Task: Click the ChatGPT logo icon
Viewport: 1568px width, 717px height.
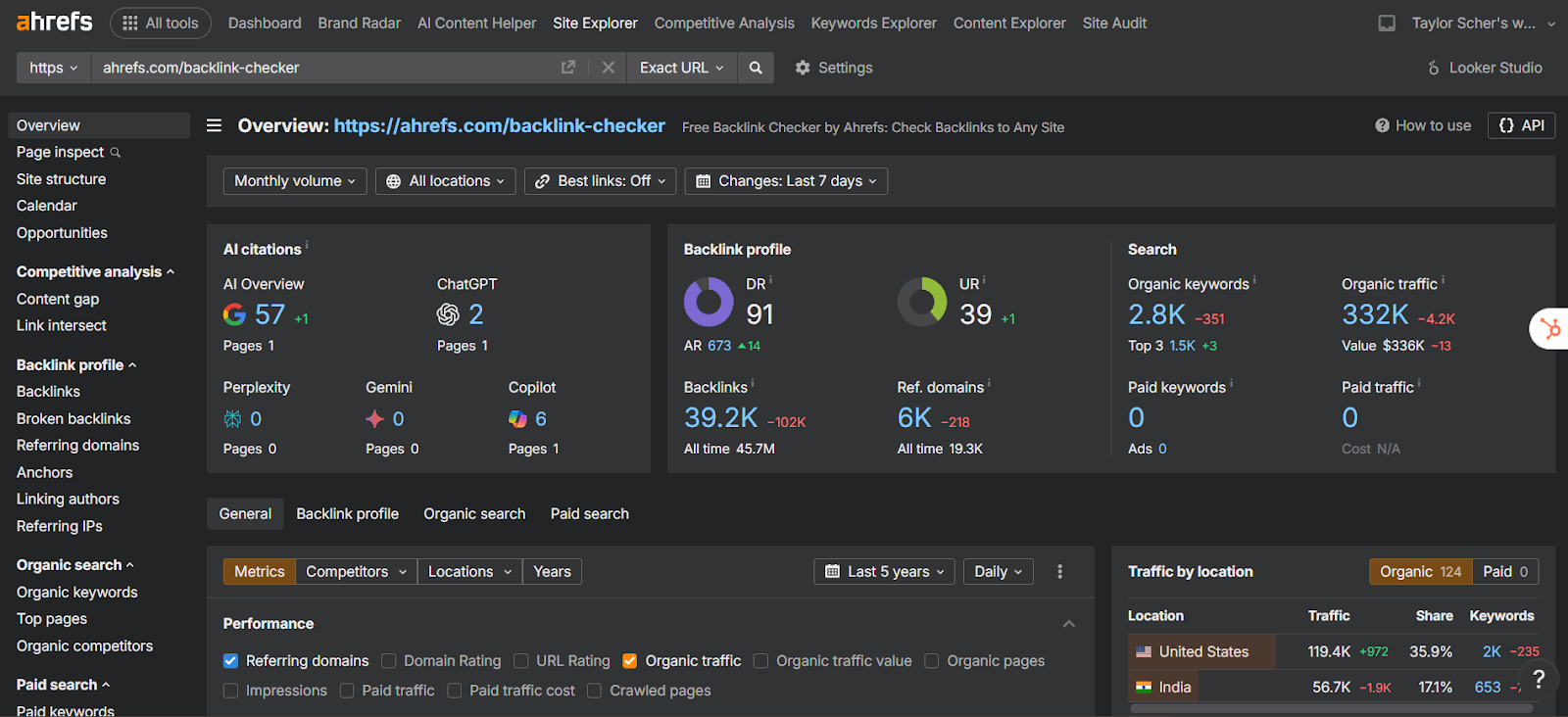Action: (x=448, y=314)
